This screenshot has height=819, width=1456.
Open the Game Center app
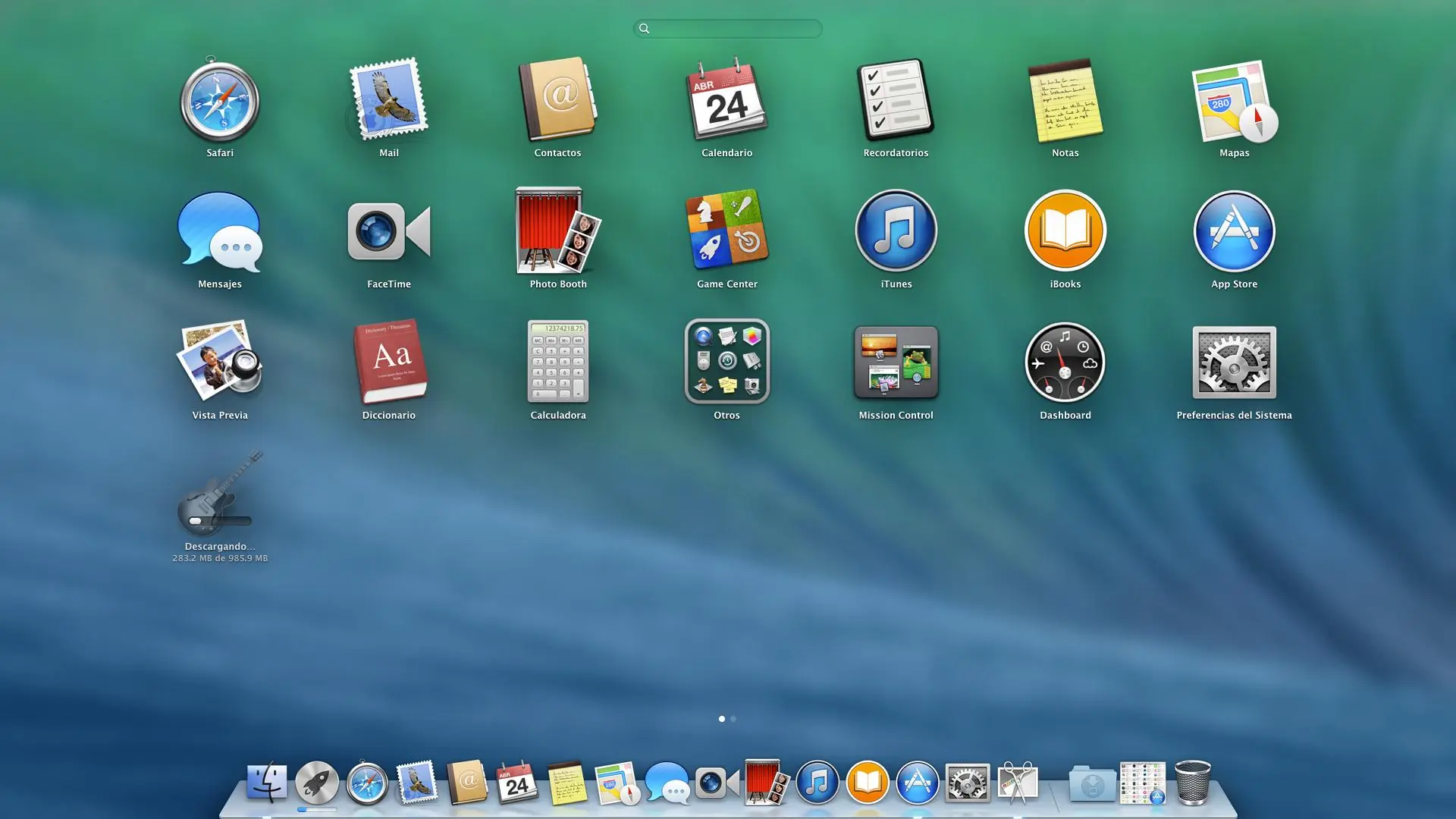point(726,230)
